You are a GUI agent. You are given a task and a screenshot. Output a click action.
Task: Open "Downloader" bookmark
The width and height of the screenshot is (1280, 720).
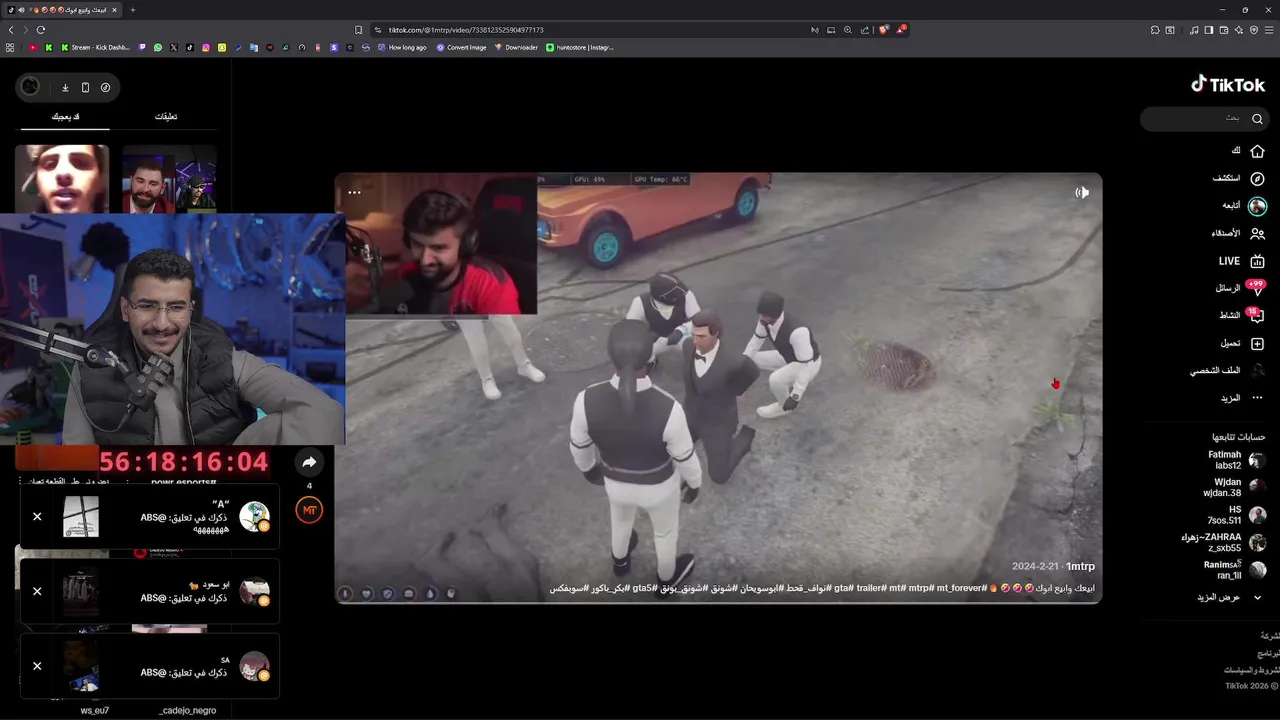pos(516,47)
